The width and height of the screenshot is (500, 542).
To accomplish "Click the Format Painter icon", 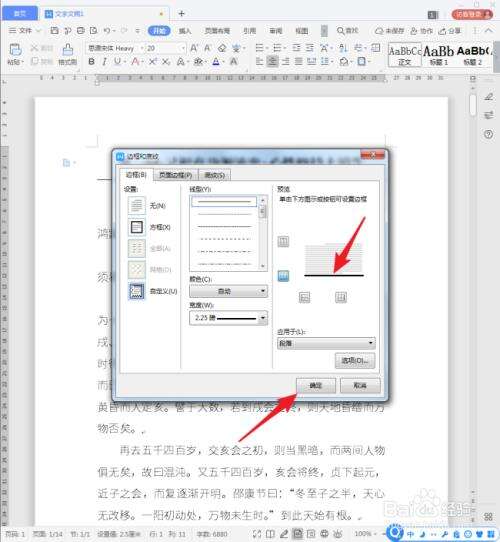I will tap(67, 55).
